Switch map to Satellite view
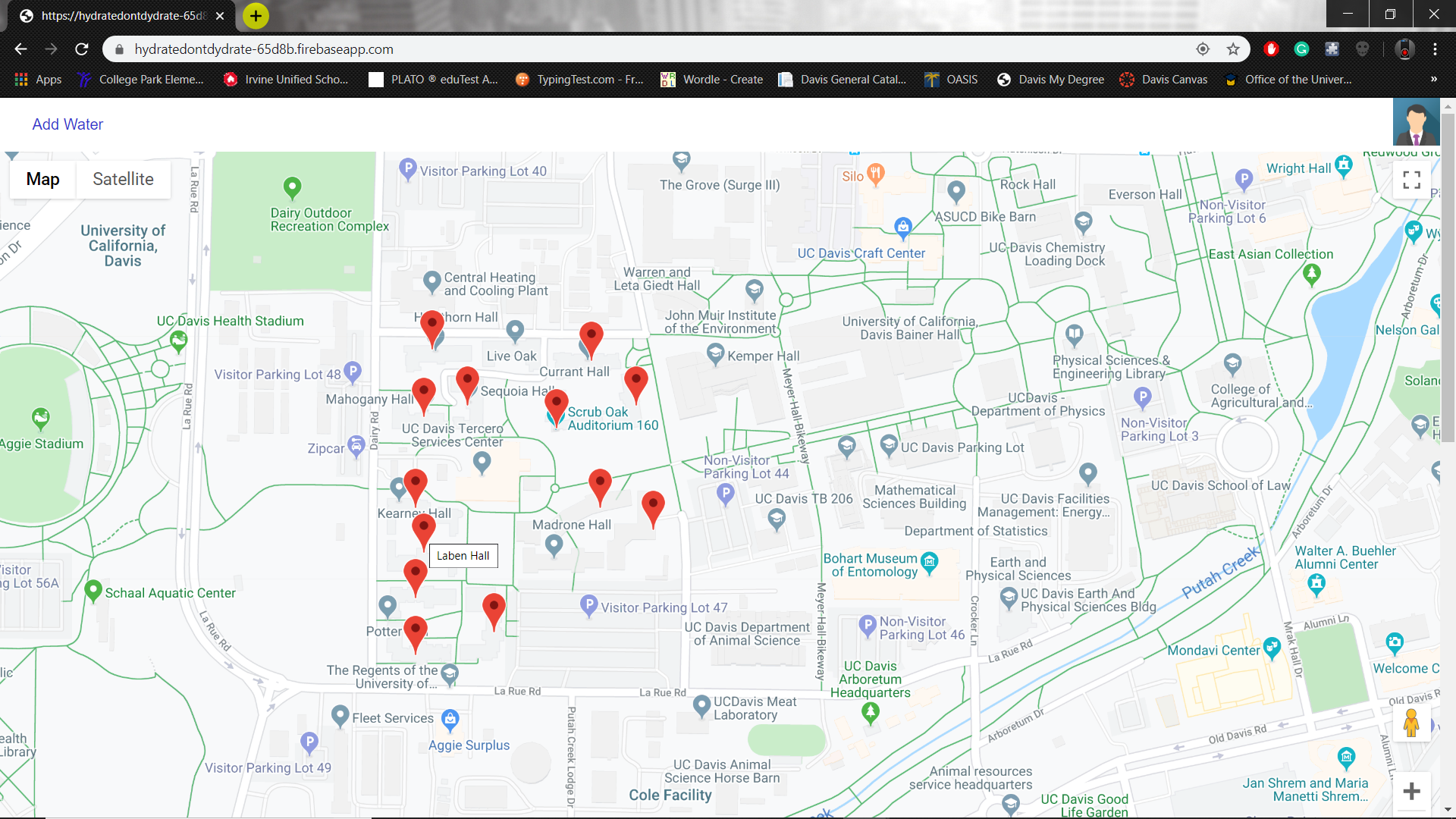Screen dimensions: 1456x819 point(123,180)
